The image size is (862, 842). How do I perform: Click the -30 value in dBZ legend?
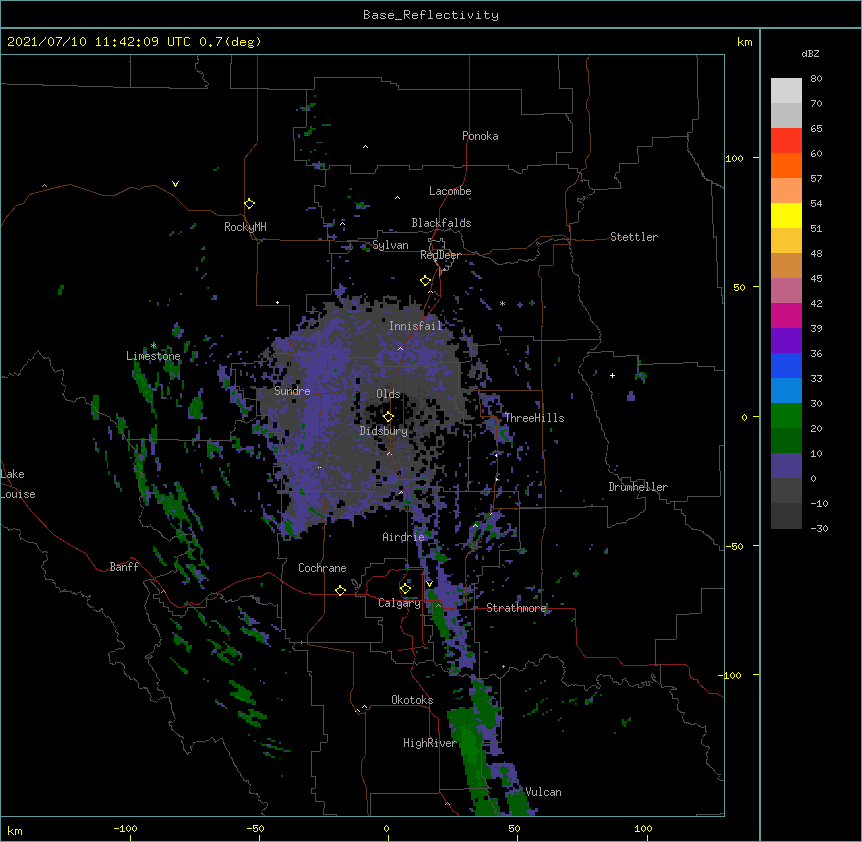[x=819, y=529]
